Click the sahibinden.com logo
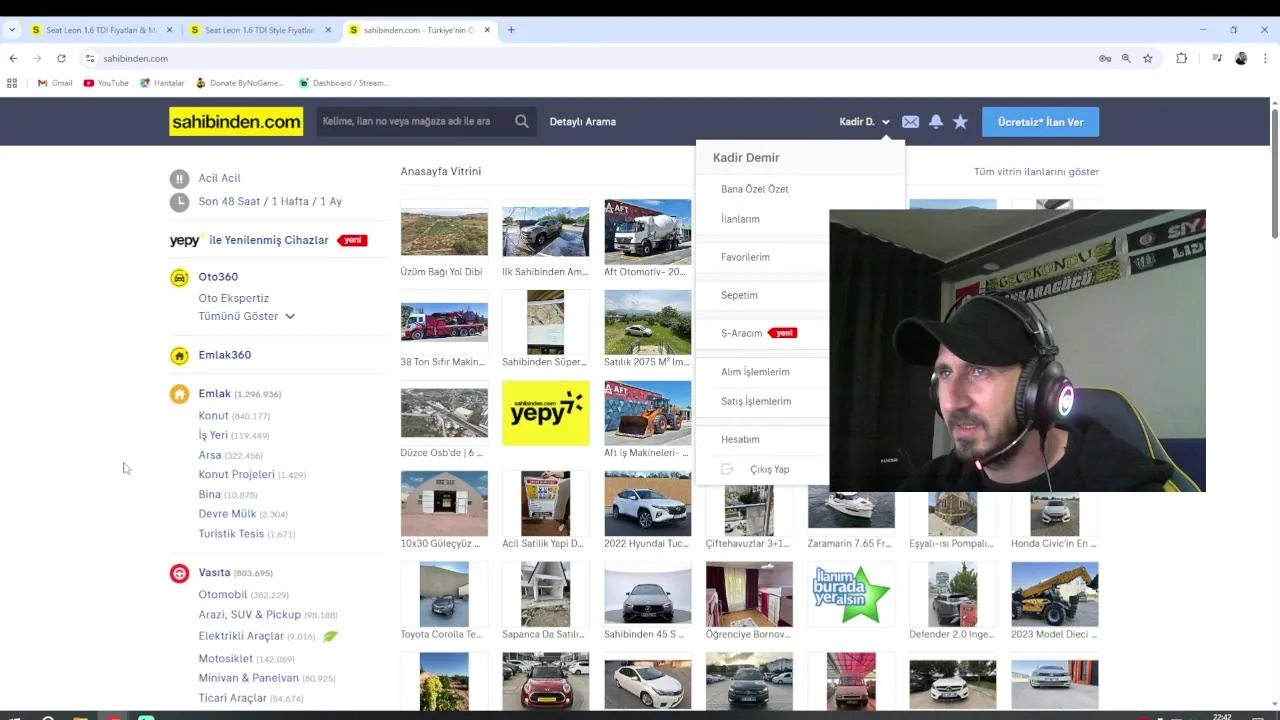 [236, 122]
